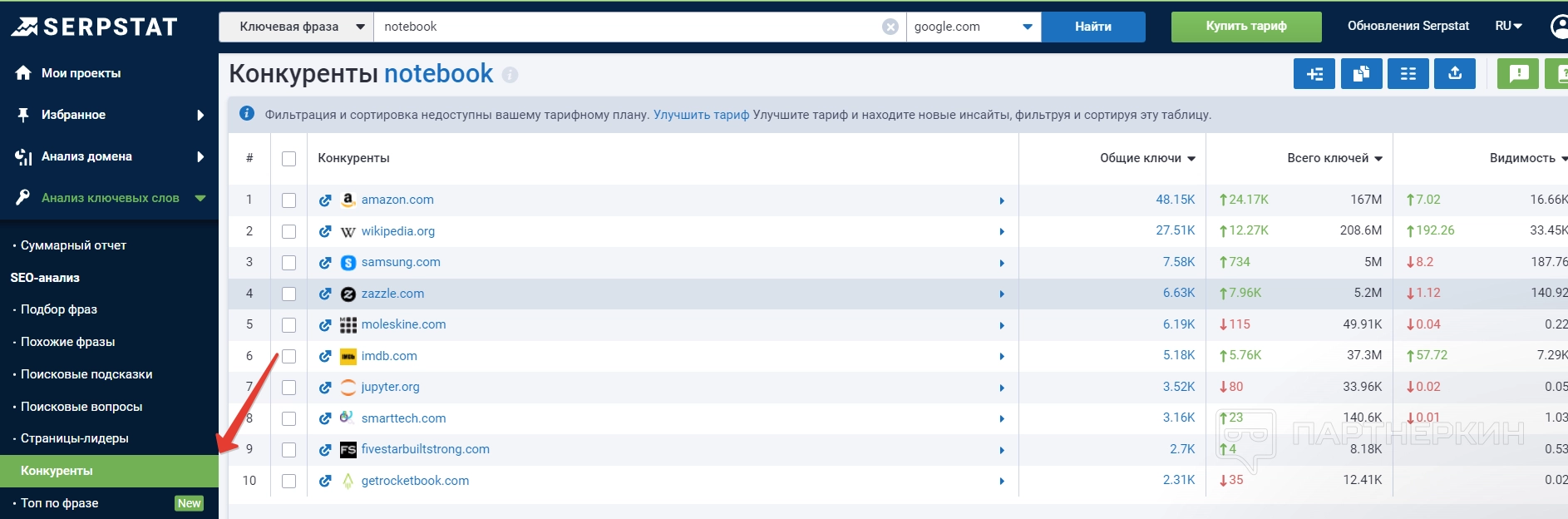The height and width of the screenshot is (519, 1568).
Task: Check the moleskine.com row checkbox
Action: (x=288, y=325)
